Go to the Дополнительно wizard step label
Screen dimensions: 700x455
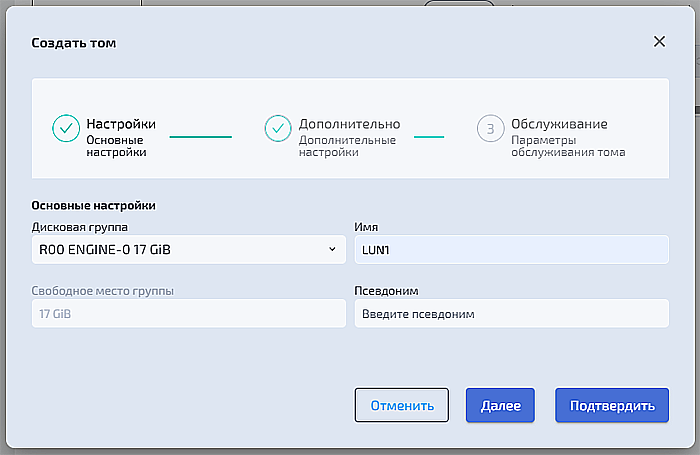click(x=350, y=124)
